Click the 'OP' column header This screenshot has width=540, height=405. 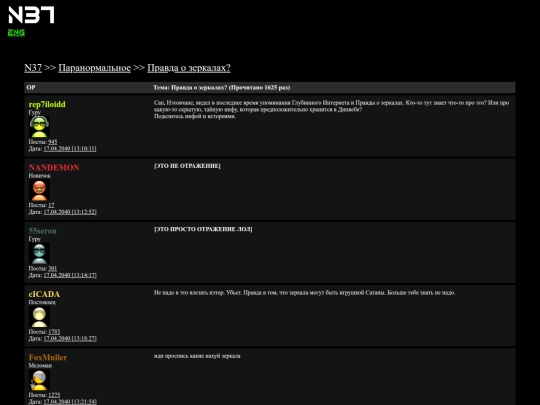pyautogui.click(x=31, y=87)
